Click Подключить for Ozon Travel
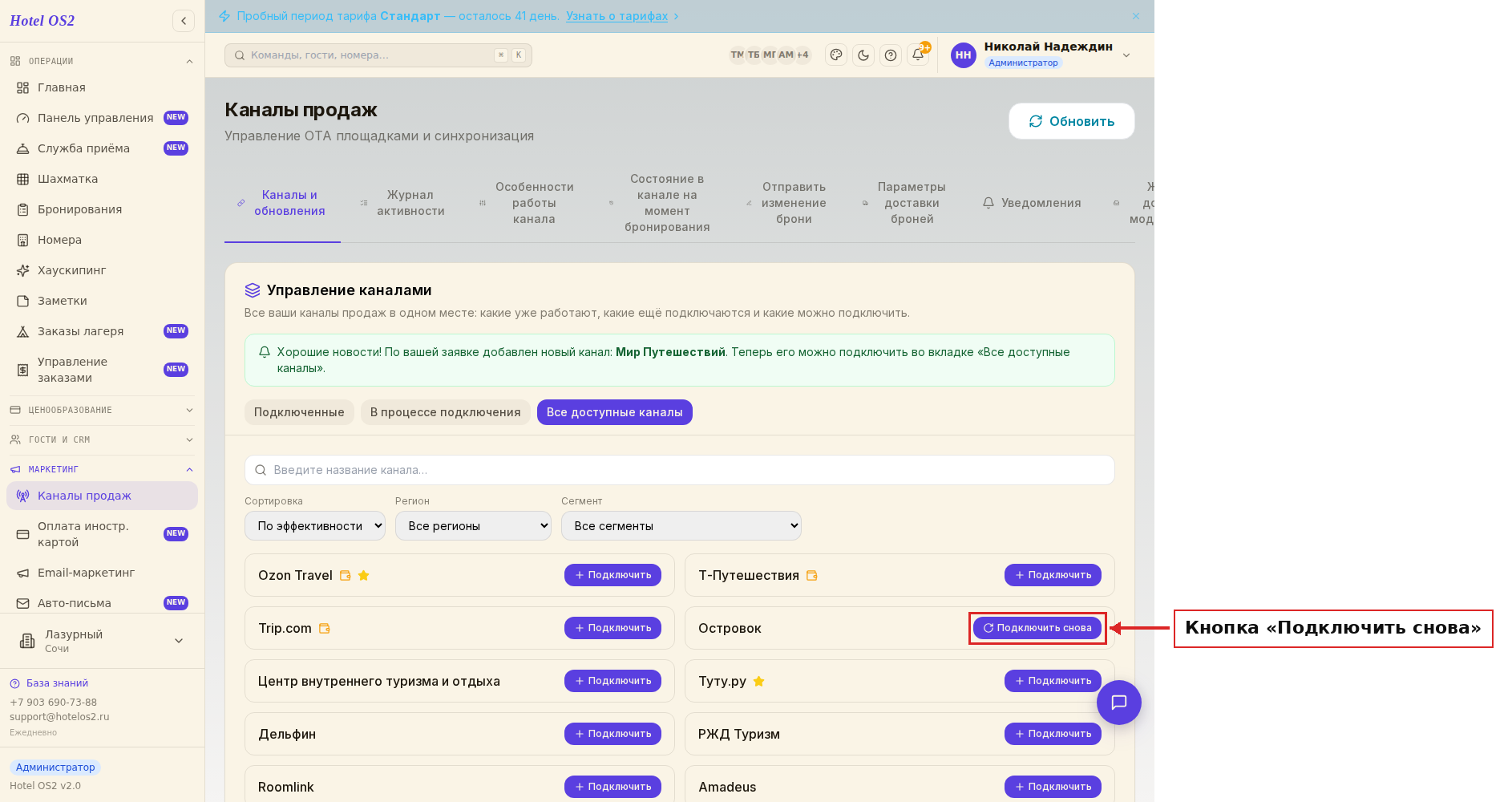 [x=612, y=575]
